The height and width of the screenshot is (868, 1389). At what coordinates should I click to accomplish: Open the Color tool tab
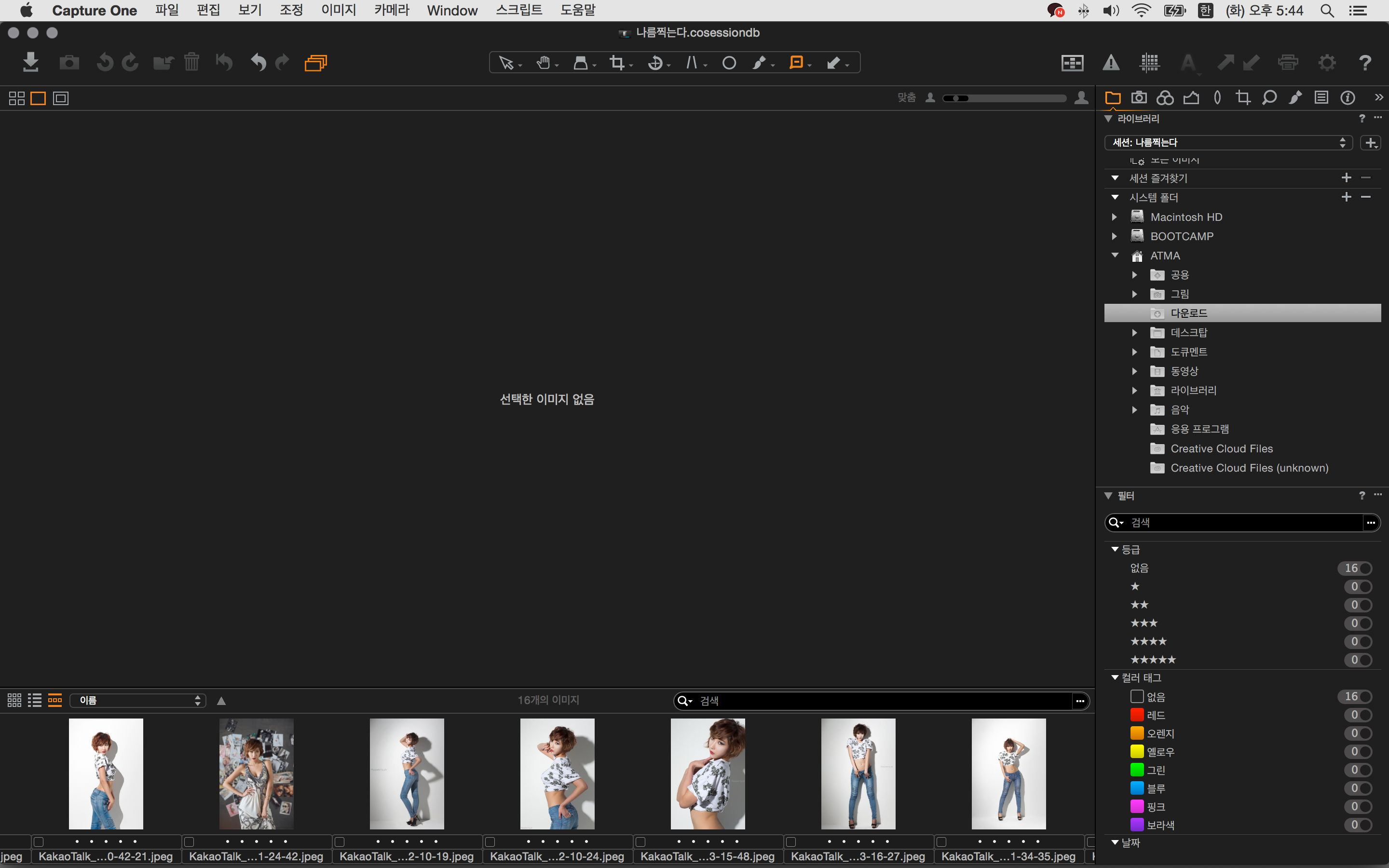point(1165,97)
